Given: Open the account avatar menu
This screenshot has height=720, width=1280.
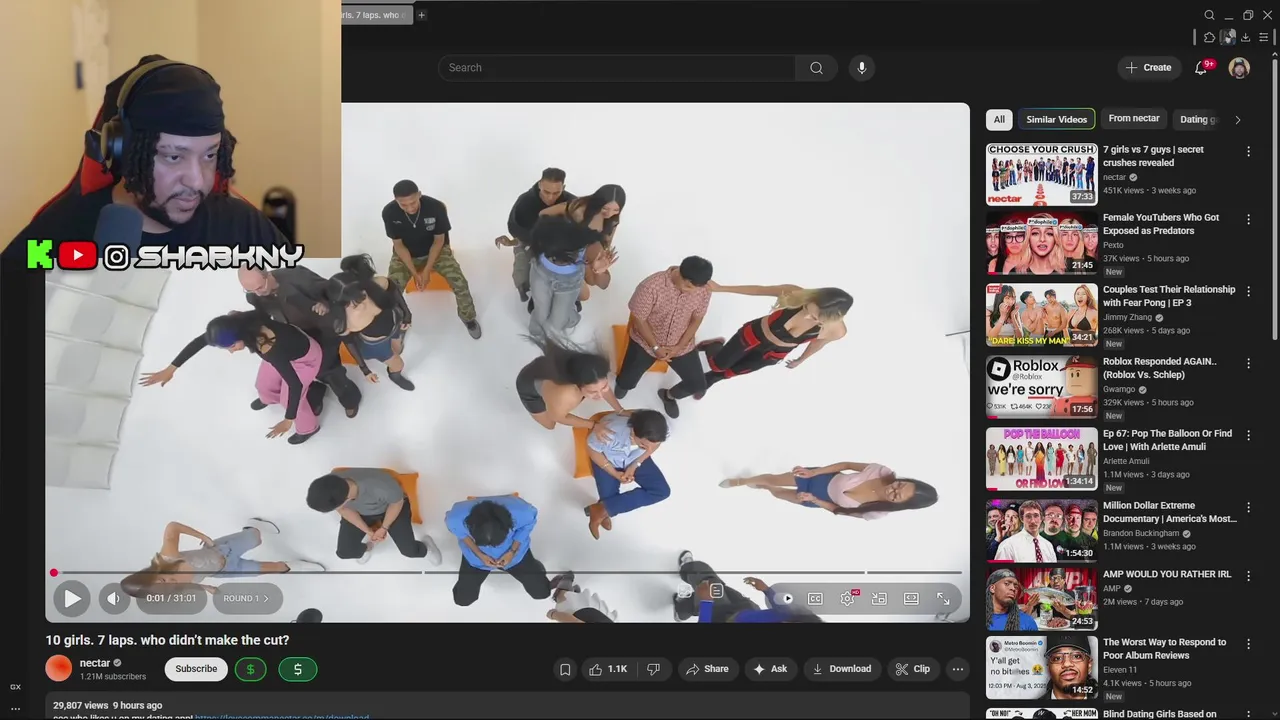Looking at the screenshot, I should (1239, 68).
